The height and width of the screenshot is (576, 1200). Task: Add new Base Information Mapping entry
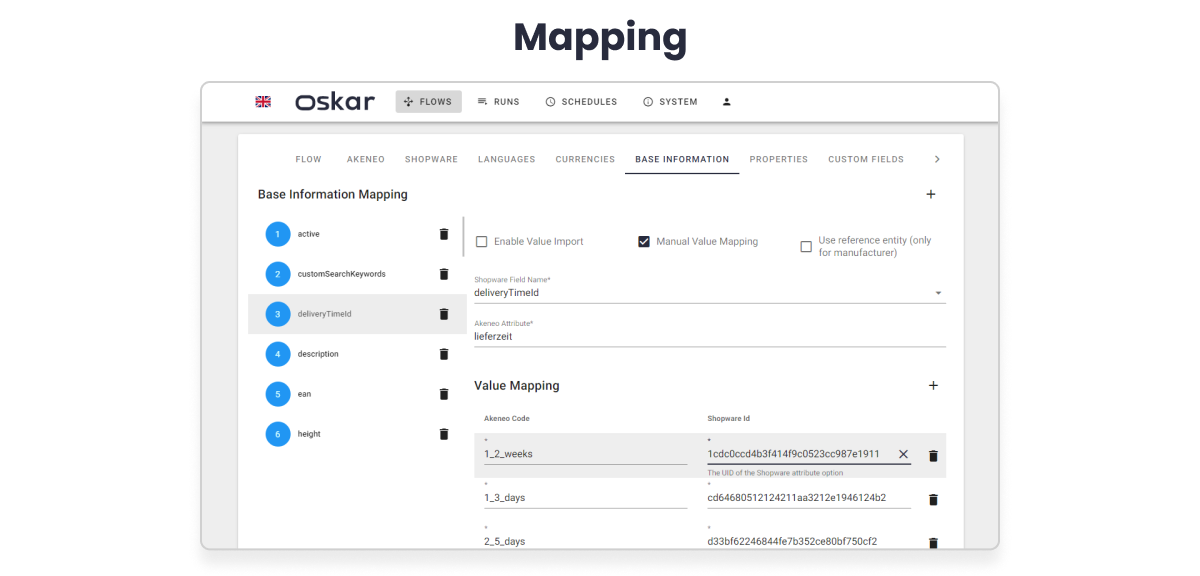tap(931, 194)
